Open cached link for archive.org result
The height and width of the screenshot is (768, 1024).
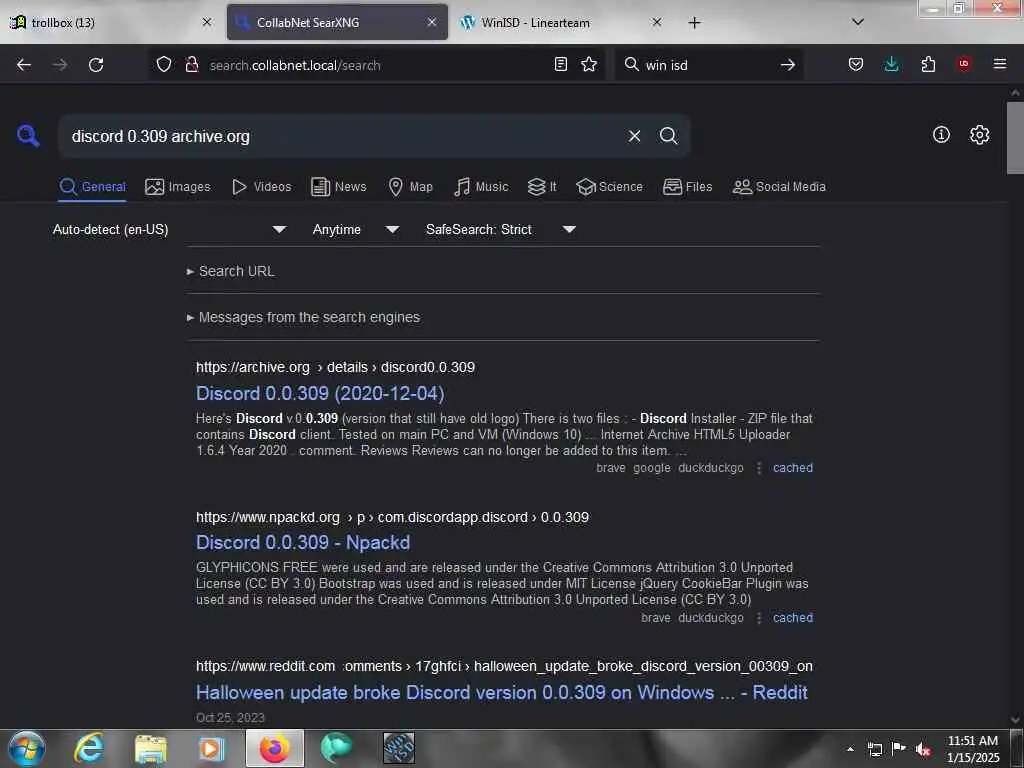(793, 468)
